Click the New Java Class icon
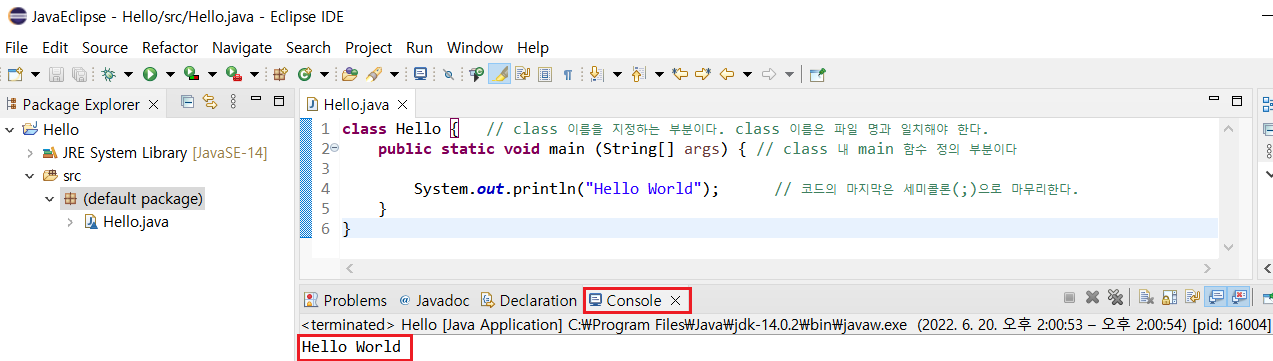The image size is (1273, 361). (304, 74)
